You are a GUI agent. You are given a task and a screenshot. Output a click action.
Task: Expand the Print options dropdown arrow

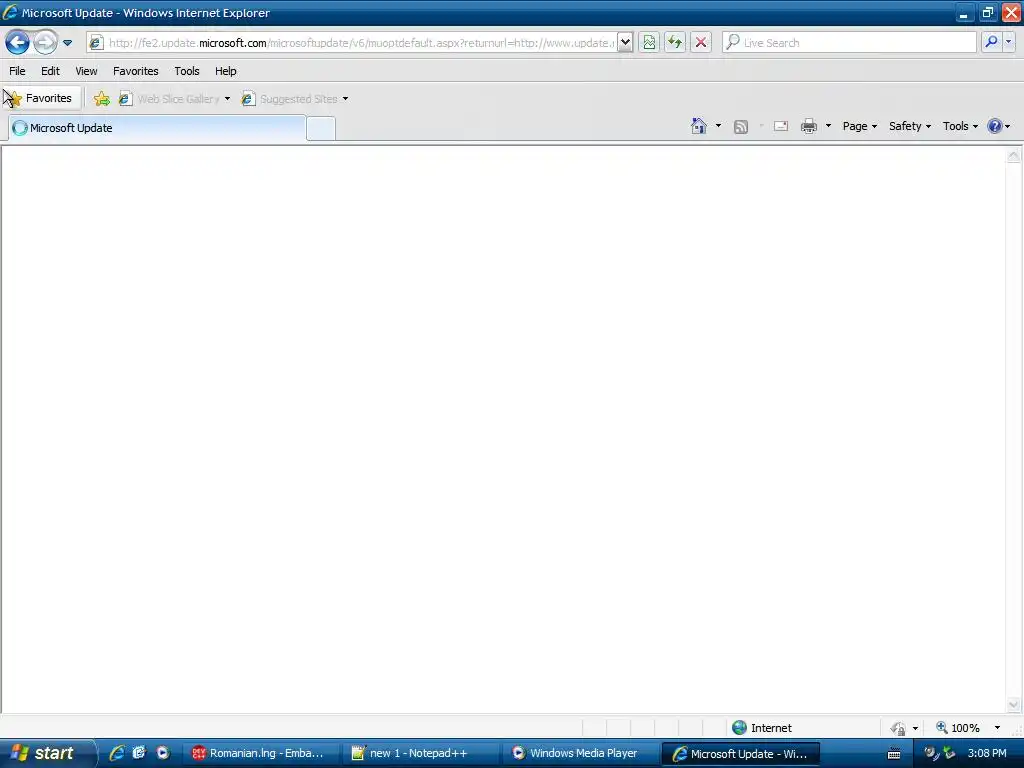(828, 126)
